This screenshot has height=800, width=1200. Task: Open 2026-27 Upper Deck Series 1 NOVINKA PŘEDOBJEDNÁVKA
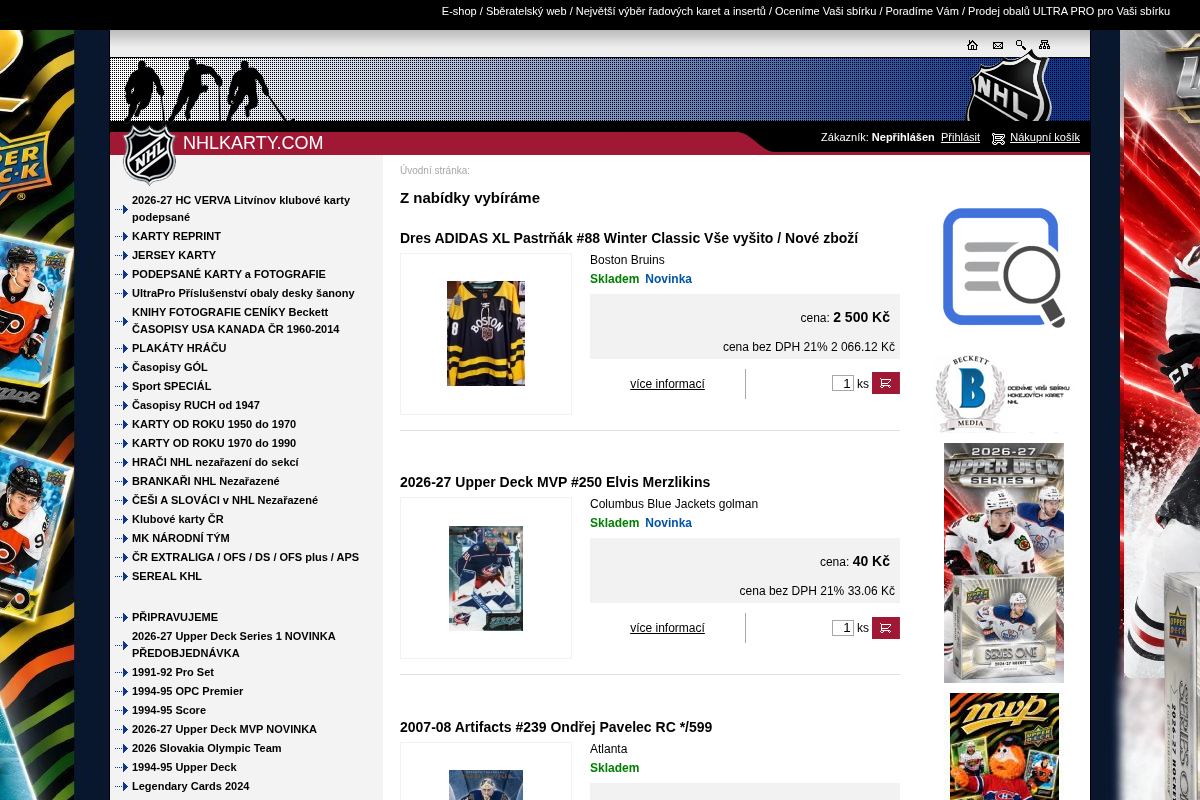pos(234,644)
